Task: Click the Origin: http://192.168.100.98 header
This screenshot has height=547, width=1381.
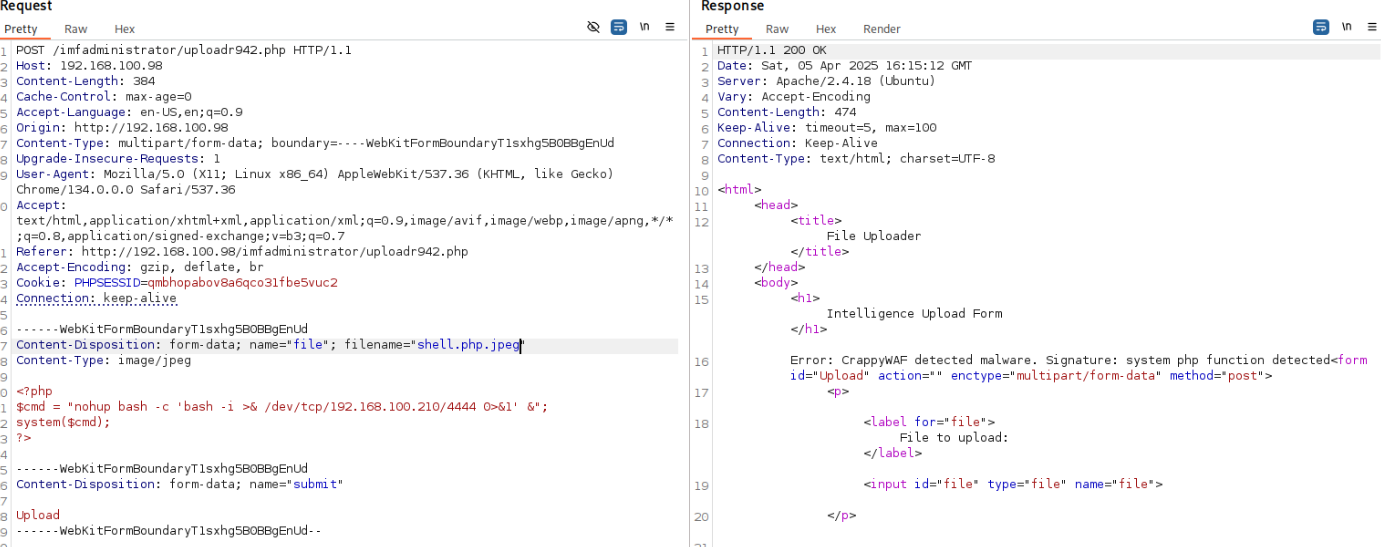Action: pos(122,128)
